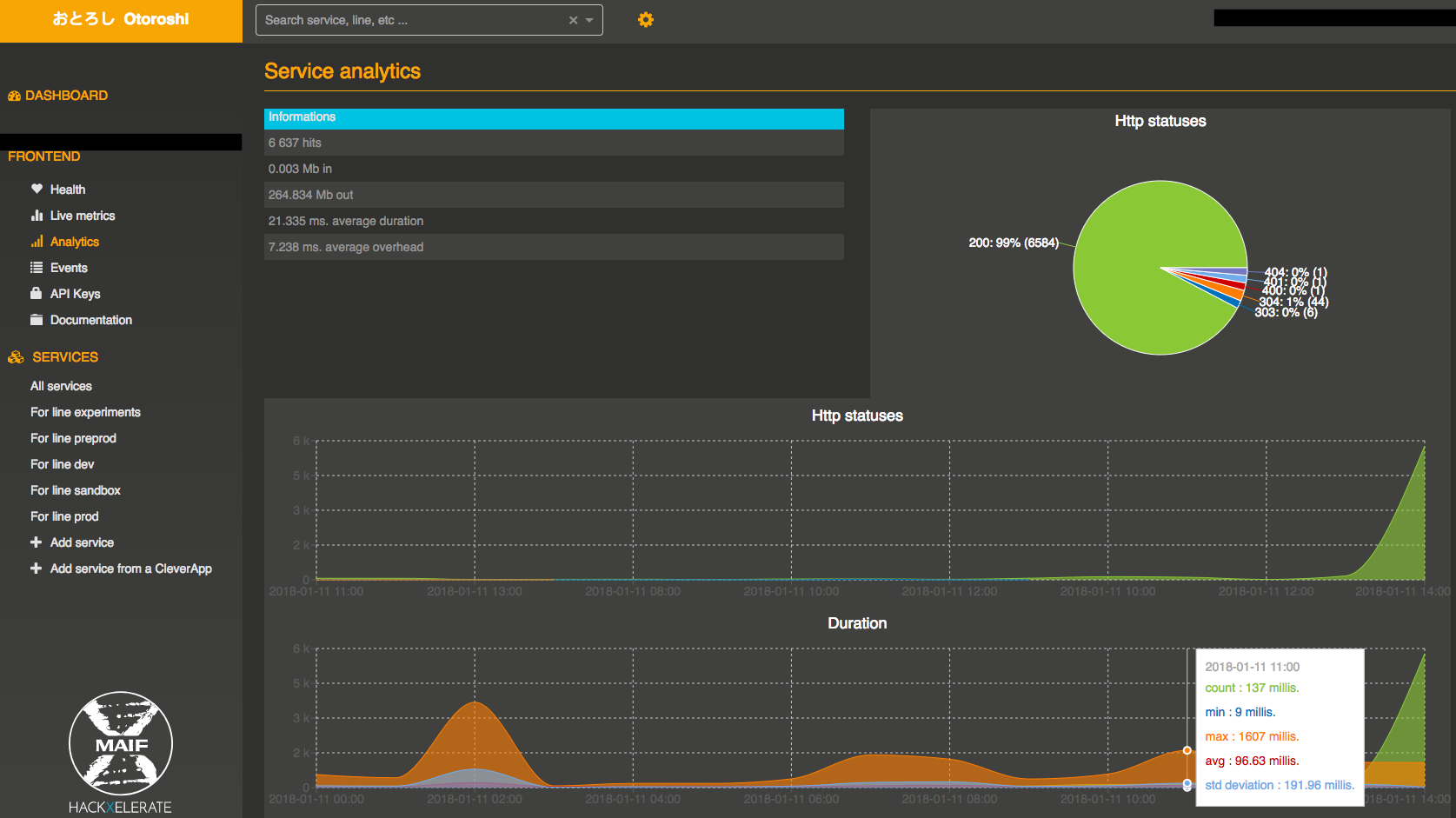The height and width of the screenshot is (818, 1456).
Task: Click the MAIF Hackxelerate logo
Action: [121, 752]
